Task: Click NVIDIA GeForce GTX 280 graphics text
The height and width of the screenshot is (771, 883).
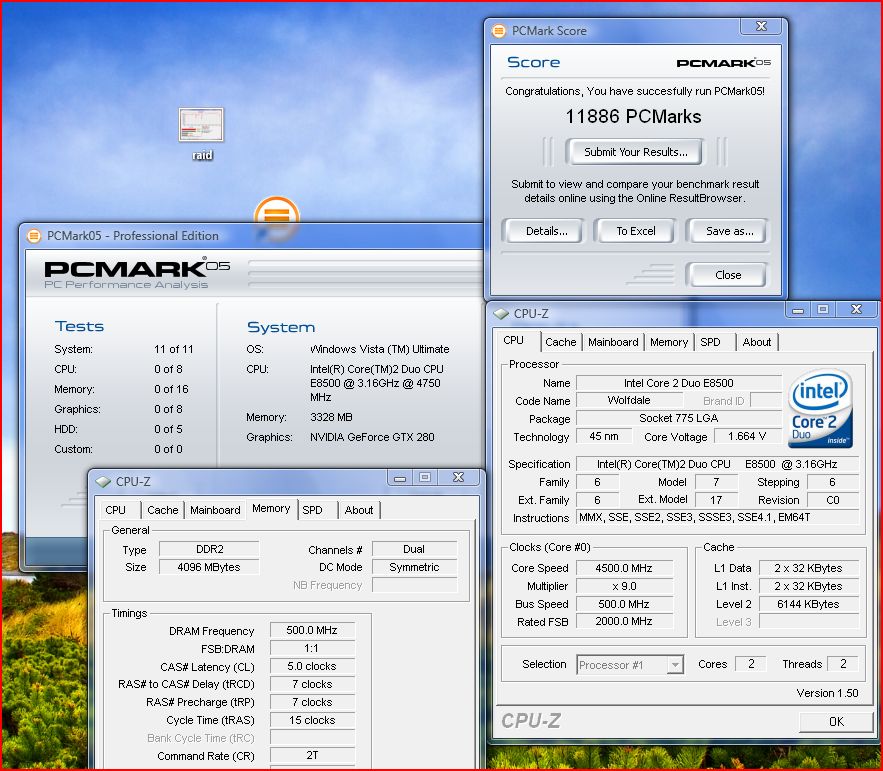Action: [x=372, y=438]
